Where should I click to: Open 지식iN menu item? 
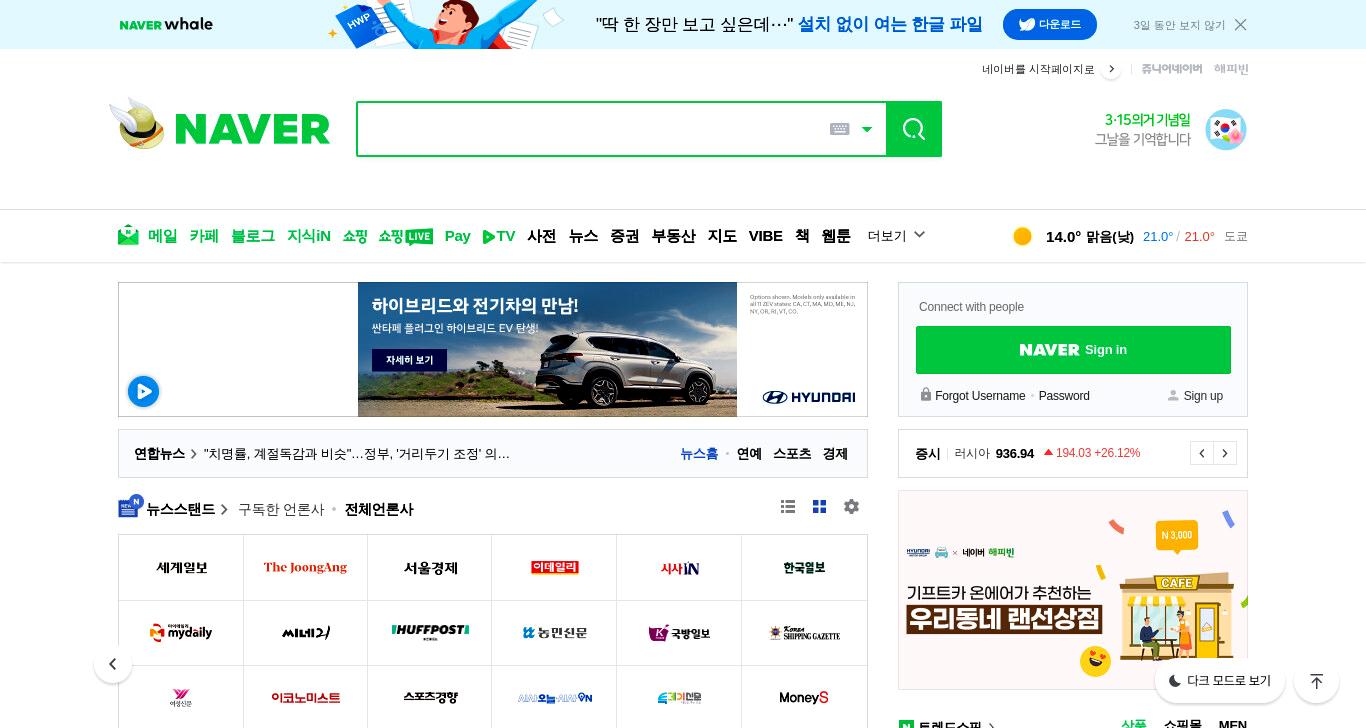309,236
